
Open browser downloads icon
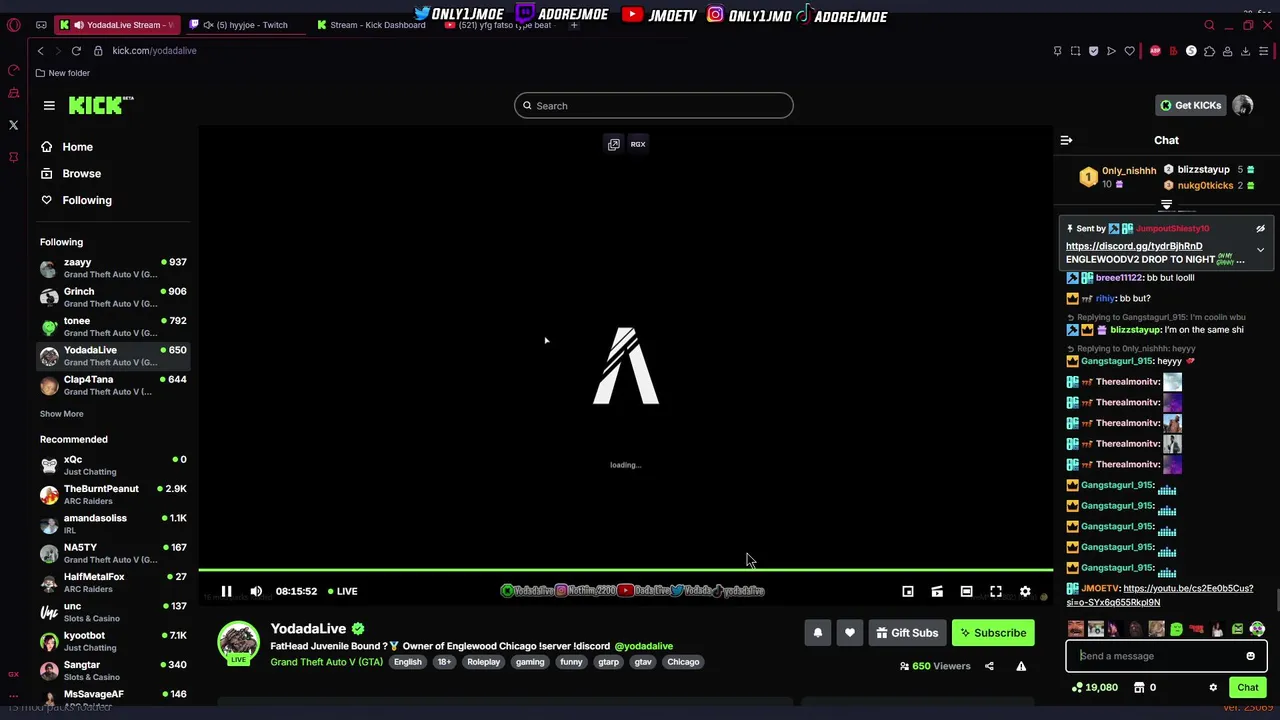(1245, 51)
